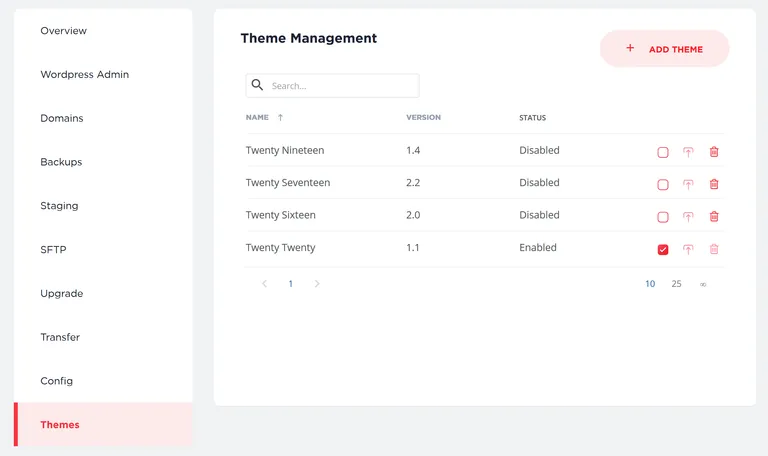
Task: Open the Config section
Action: click(57, 381)
